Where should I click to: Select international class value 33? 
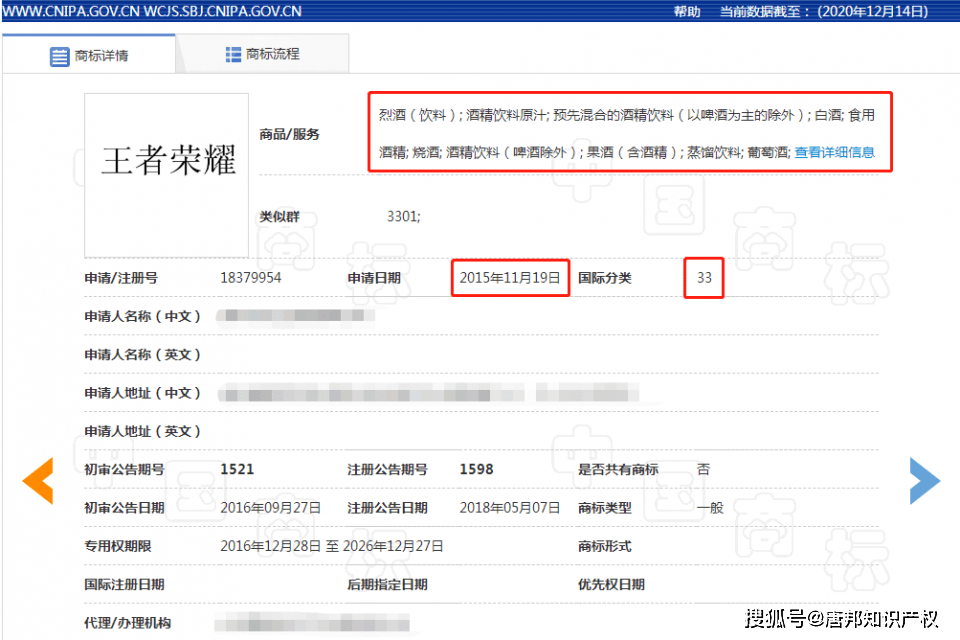point(704,277)
